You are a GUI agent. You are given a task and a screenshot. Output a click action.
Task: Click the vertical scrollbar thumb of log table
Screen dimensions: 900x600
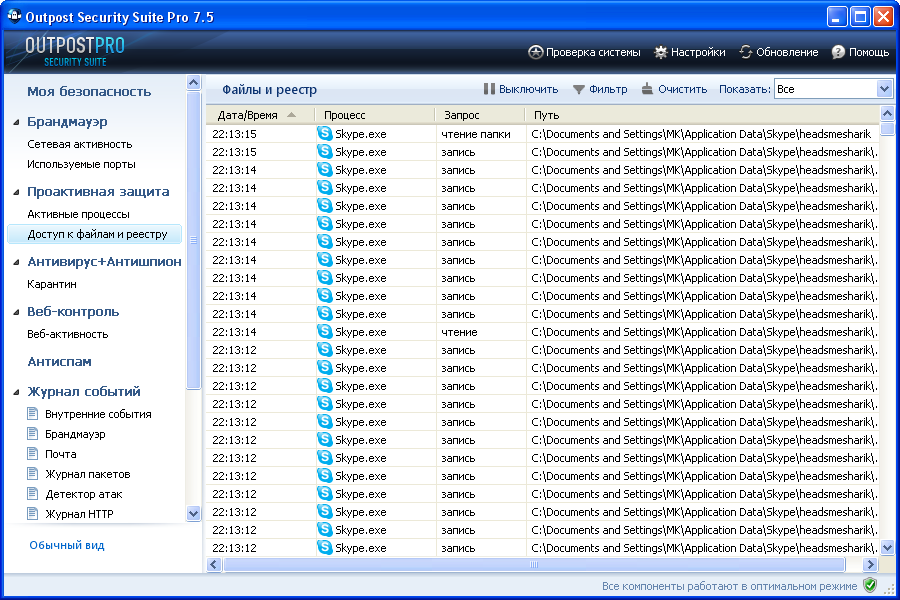coord(887,128)
